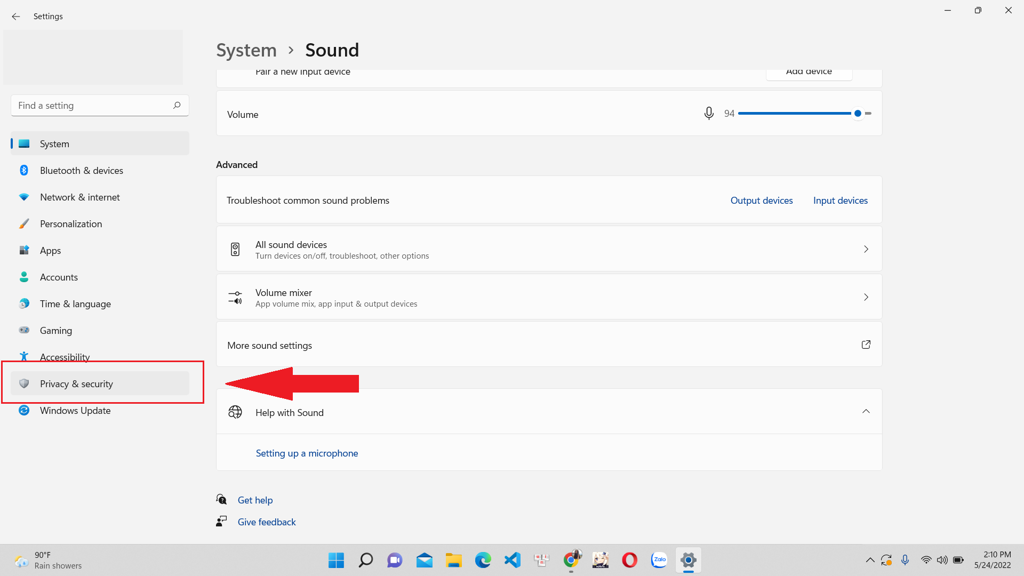Open Zalo from taskbar
This screenshot has height=576, width=1024.
click(x=659, y=560)
